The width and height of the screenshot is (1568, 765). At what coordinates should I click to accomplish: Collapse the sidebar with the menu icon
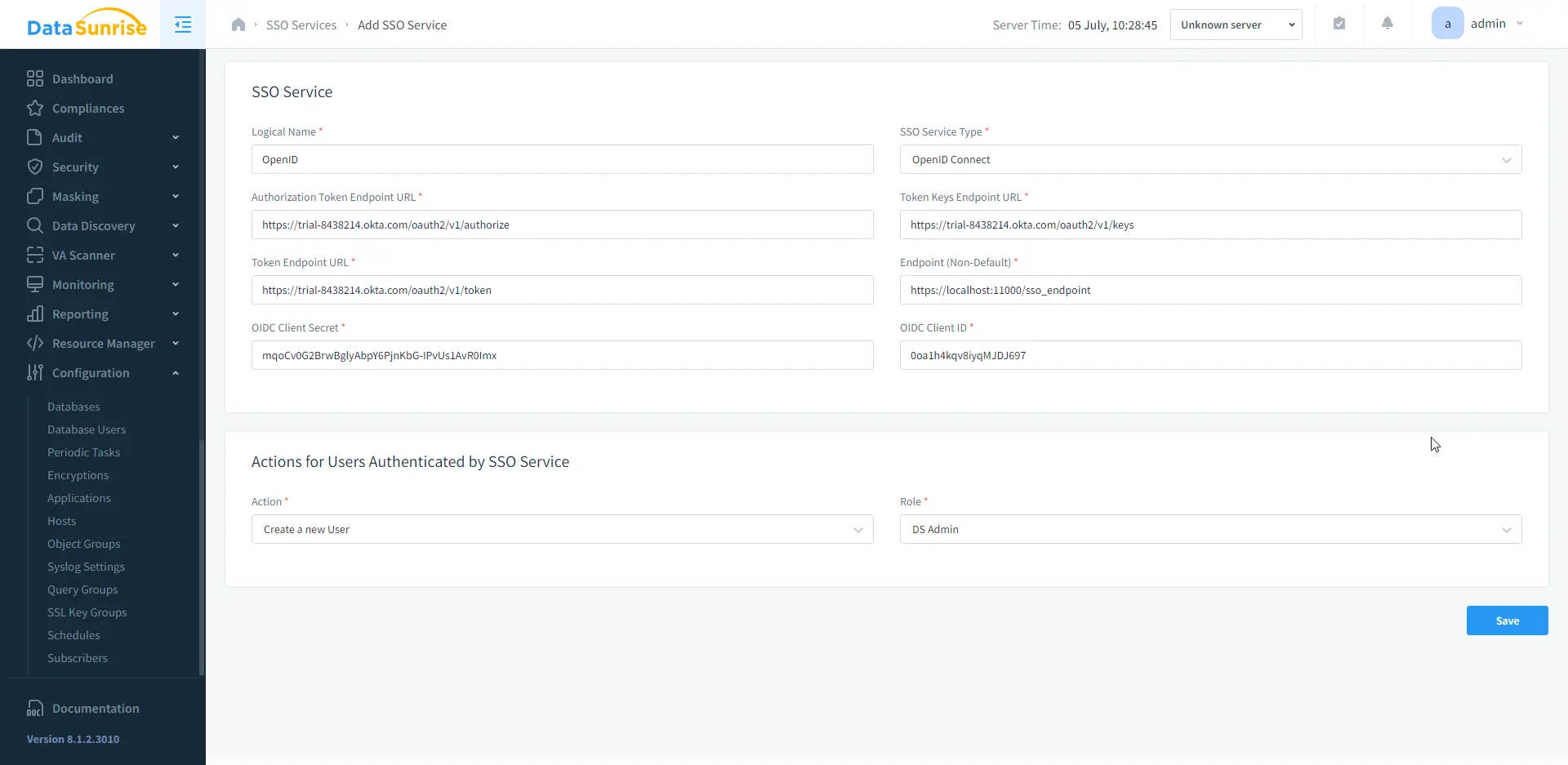click(183, 24)
